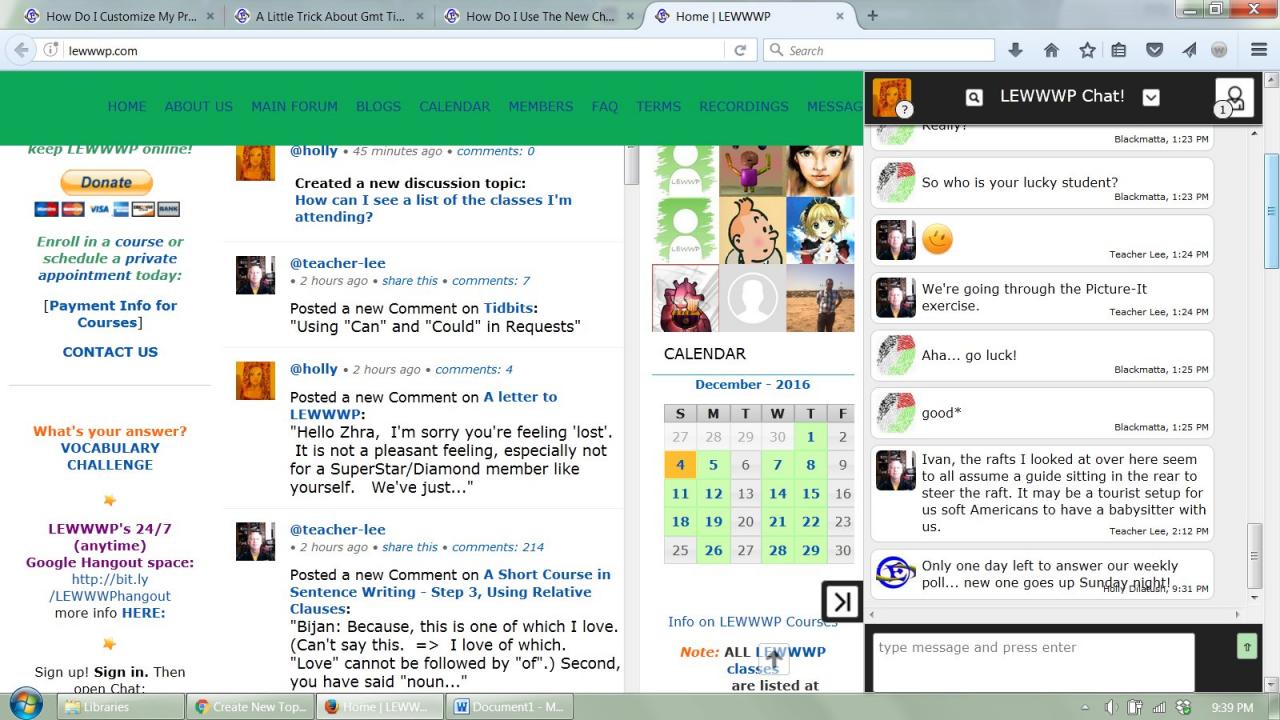Open the MEMBERS menu item
The height and width of the screenshot is (720, 1280).
tap(541, 106)
